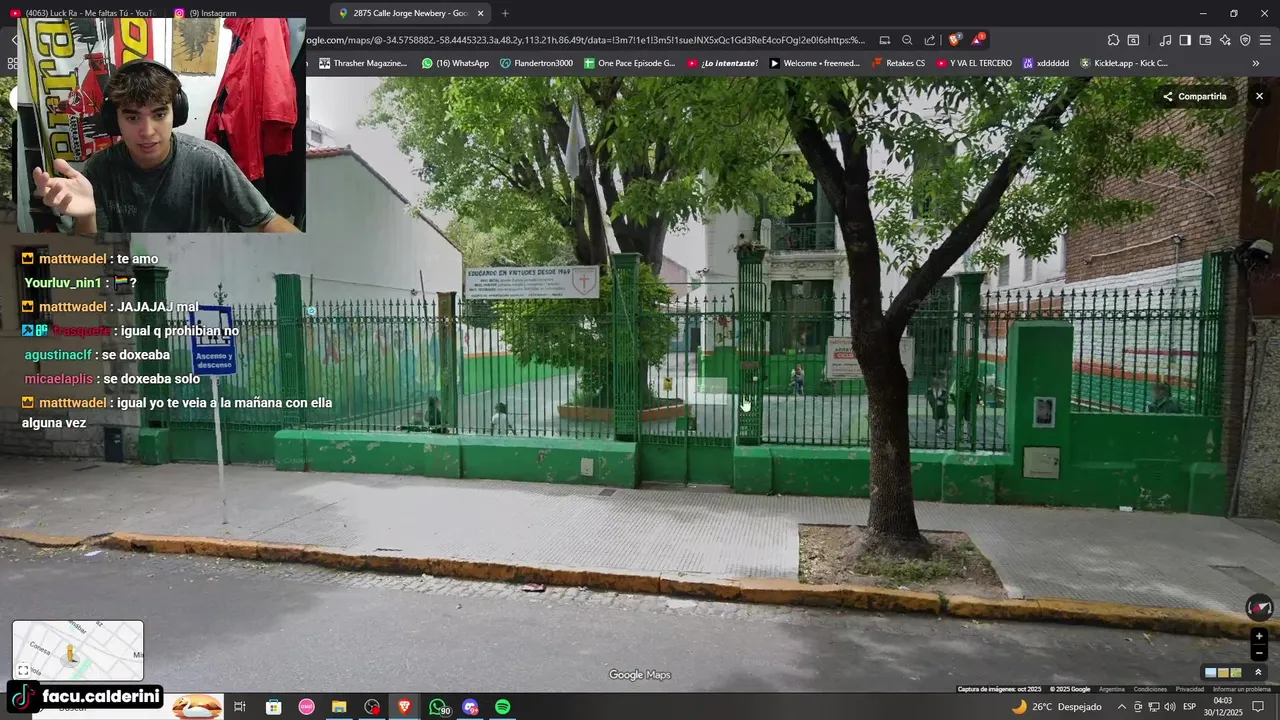Image resolution: width=1280 pixels, height=720 pixels.
Task: Click the browser address bar URL
Action: coord(585,40)
